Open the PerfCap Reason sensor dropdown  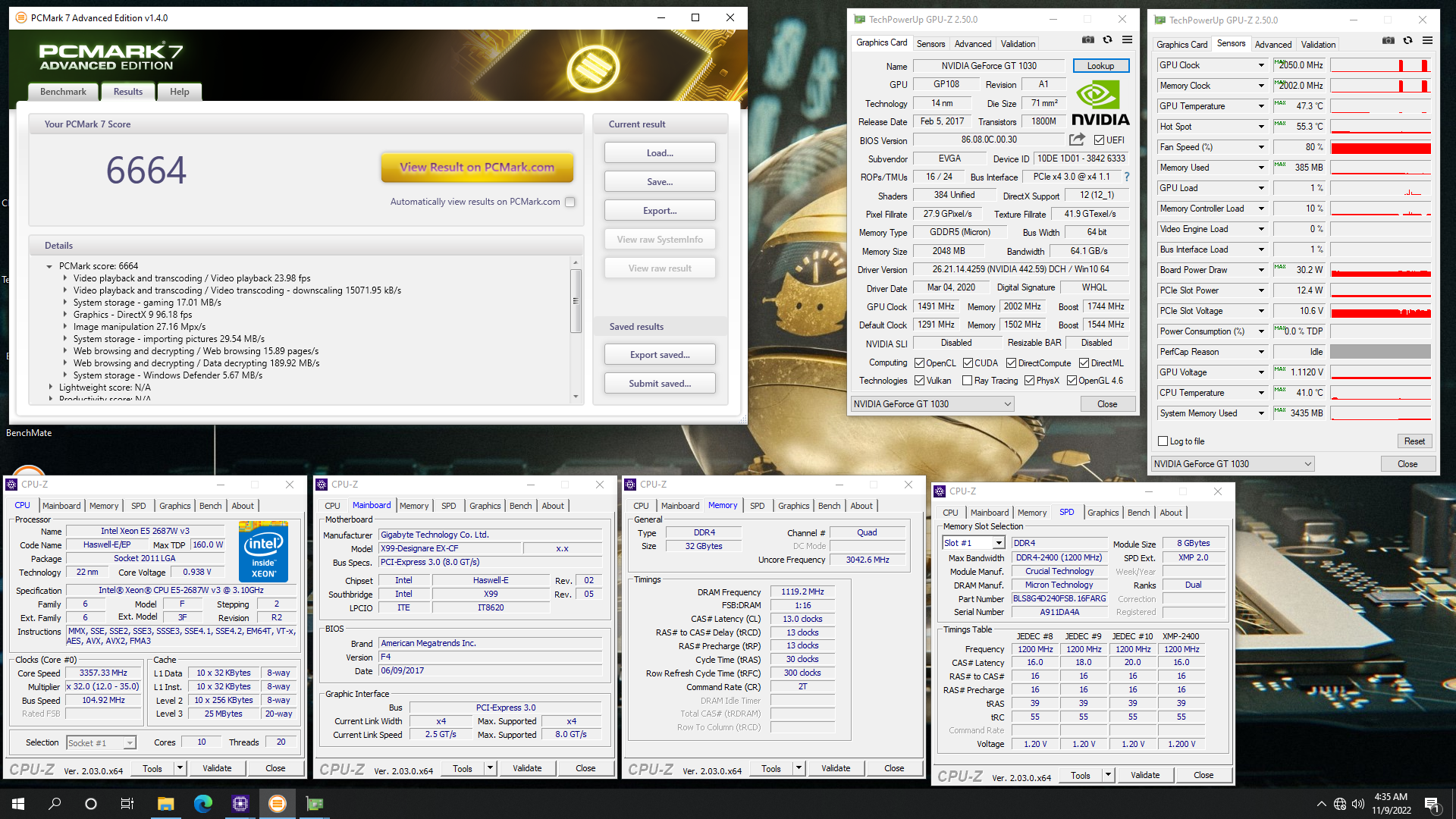pos(1261,352)
